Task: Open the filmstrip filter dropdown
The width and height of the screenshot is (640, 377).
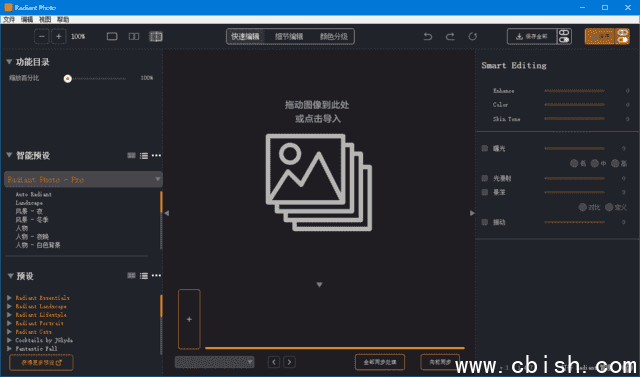Action: [x=215, y=362]
